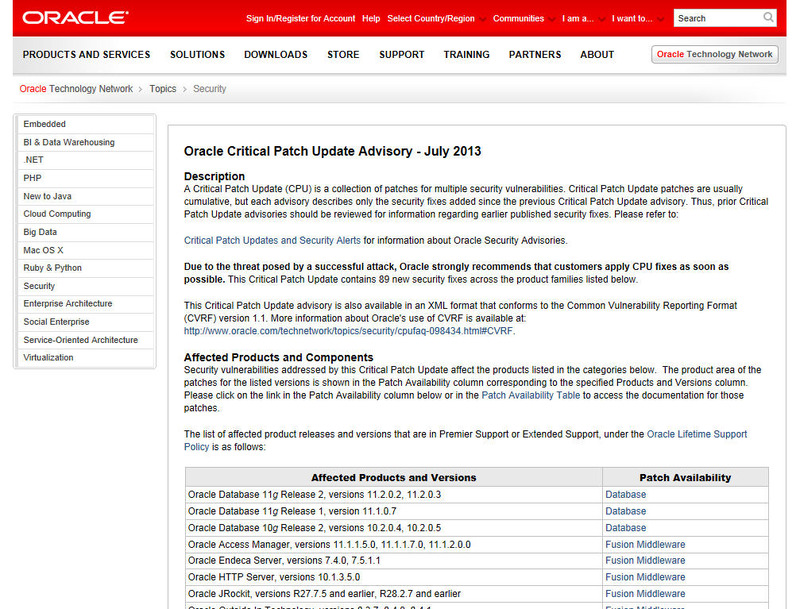Open BI & Data Warehousing sidebar item
The height and width of the screenshot is (609, 800).
[x=69, y=142]
